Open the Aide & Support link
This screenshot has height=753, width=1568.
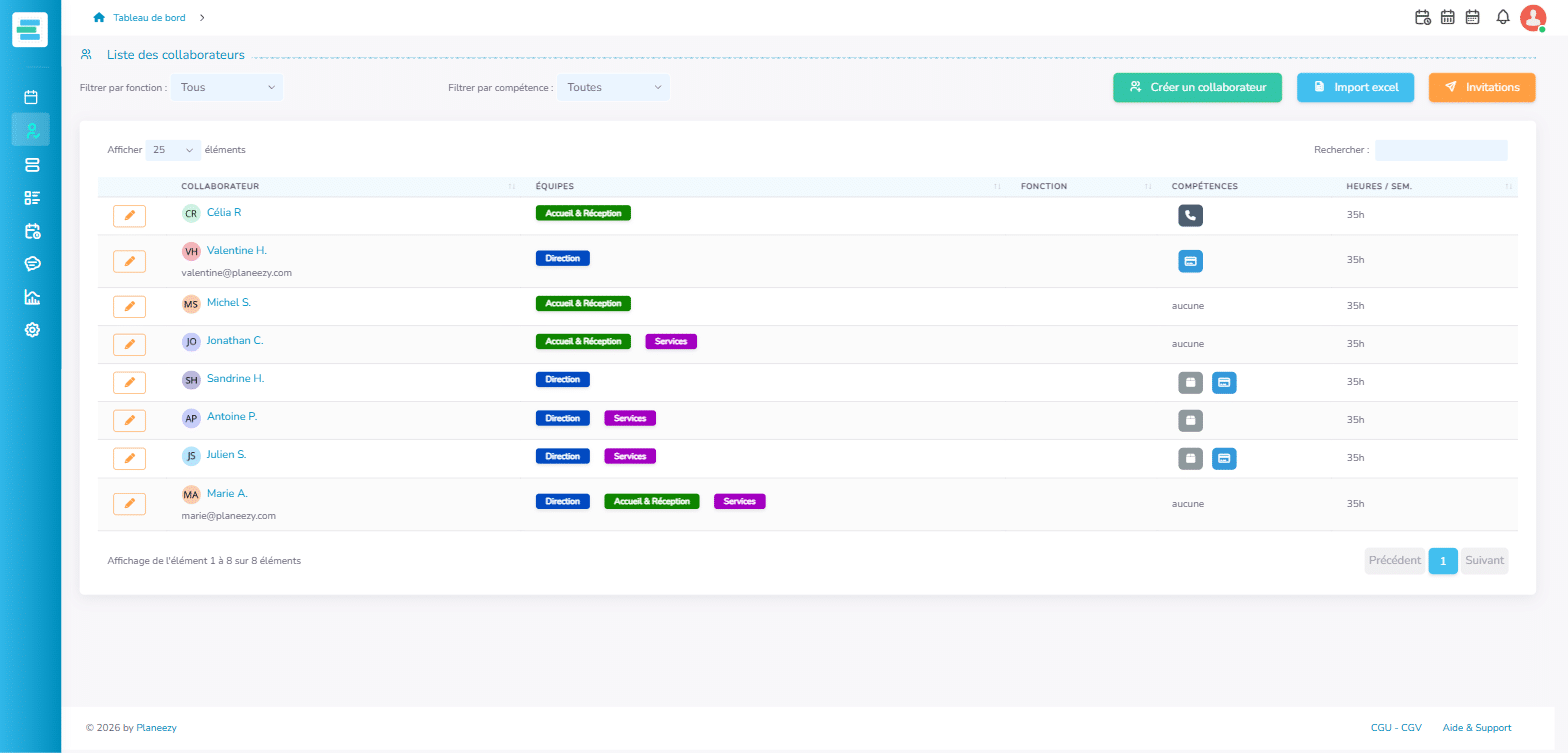(x=1477, y=728)
